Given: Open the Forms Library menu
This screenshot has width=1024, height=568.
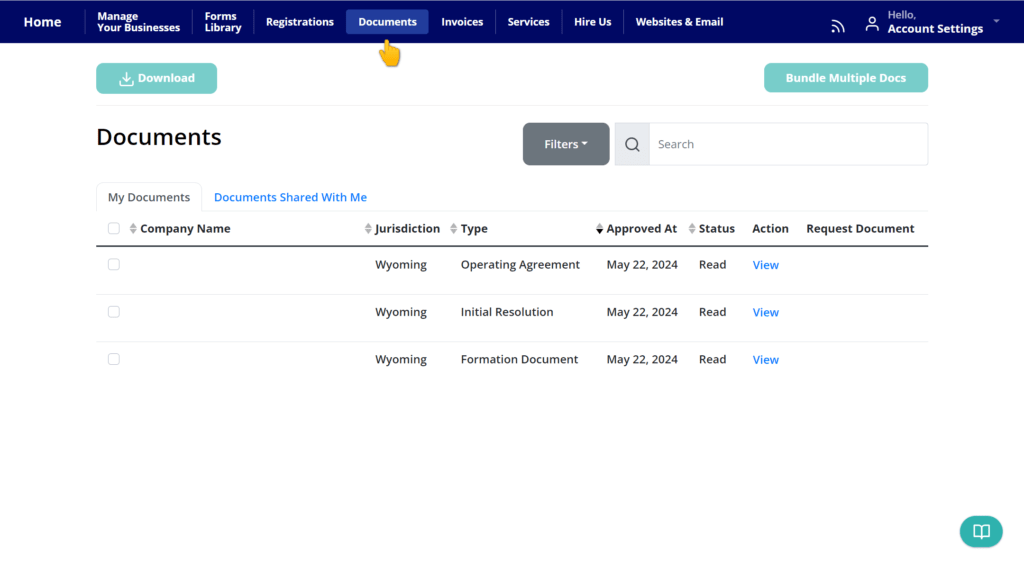Looking at the screenshot, I should tap(223, 22).
